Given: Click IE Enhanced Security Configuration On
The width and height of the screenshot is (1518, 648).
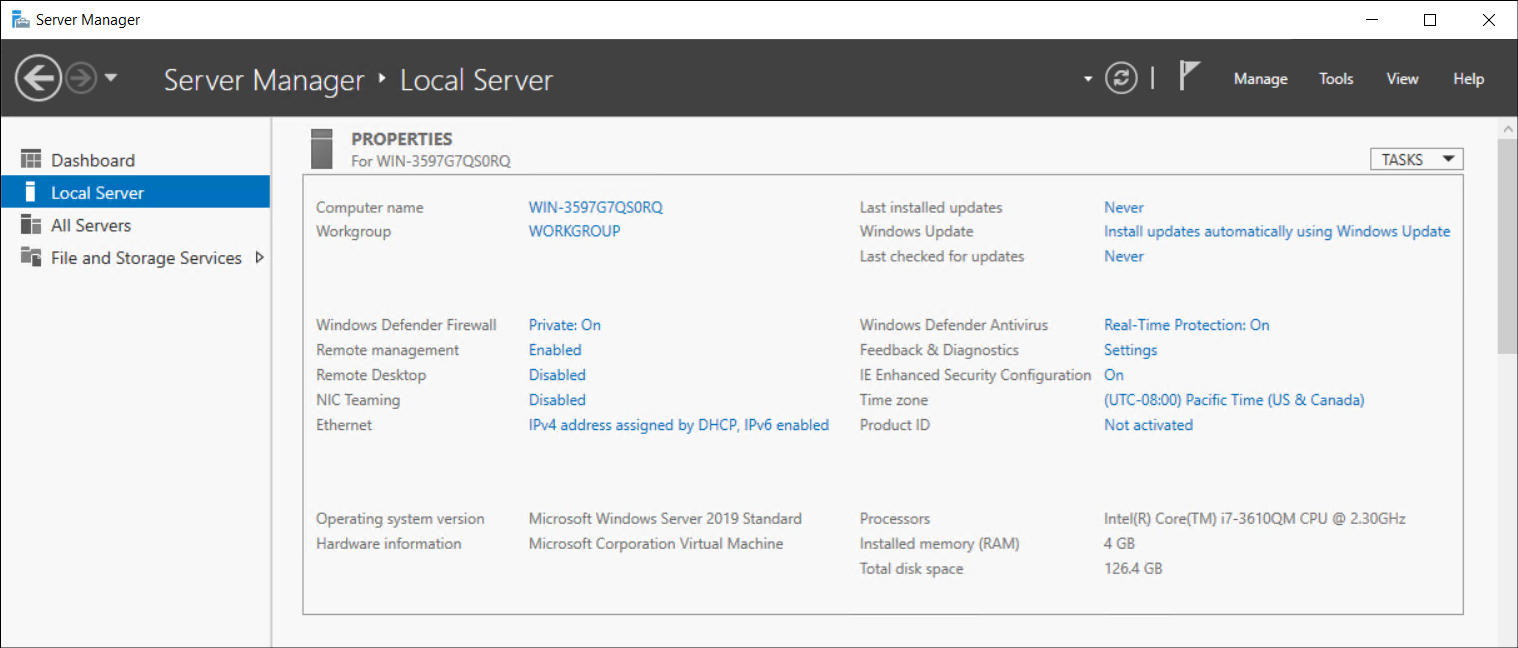Looking at the screenshot, I should coord(1114,375).
